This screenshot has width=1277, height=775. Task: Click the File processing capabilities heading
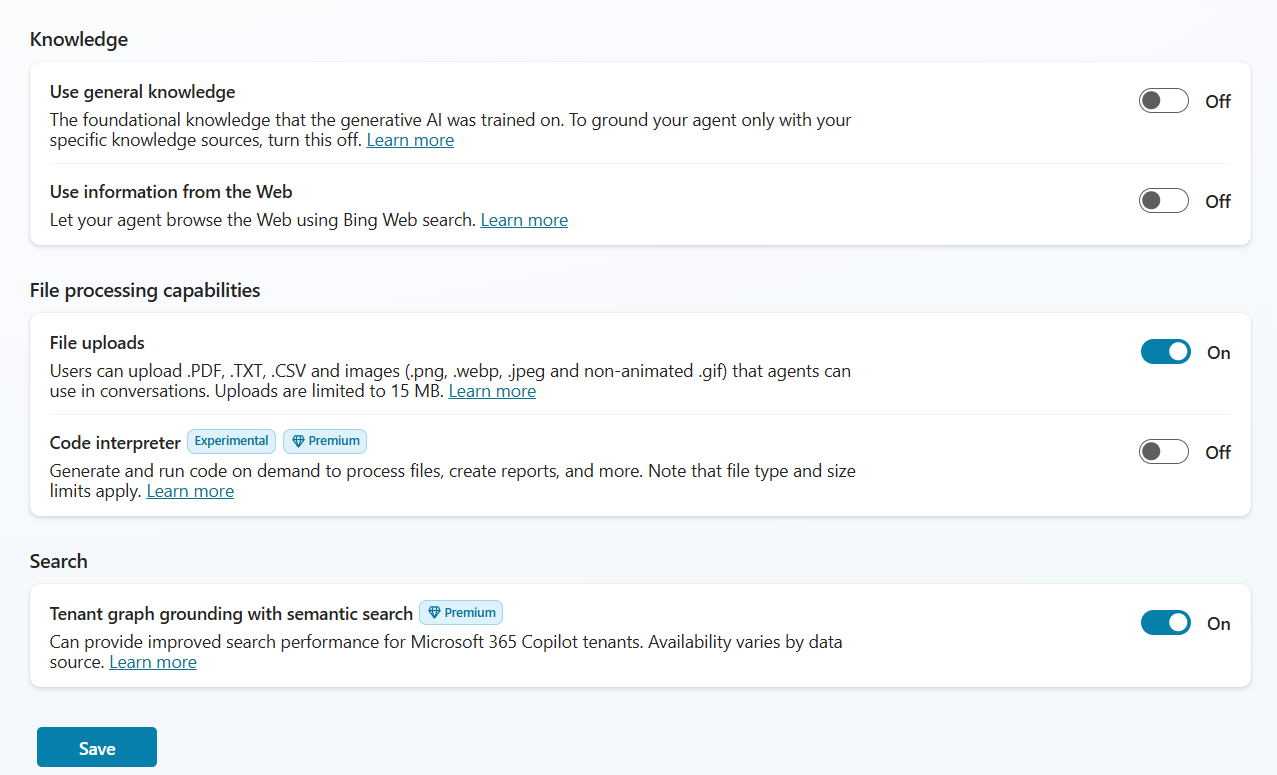(145, 291)
